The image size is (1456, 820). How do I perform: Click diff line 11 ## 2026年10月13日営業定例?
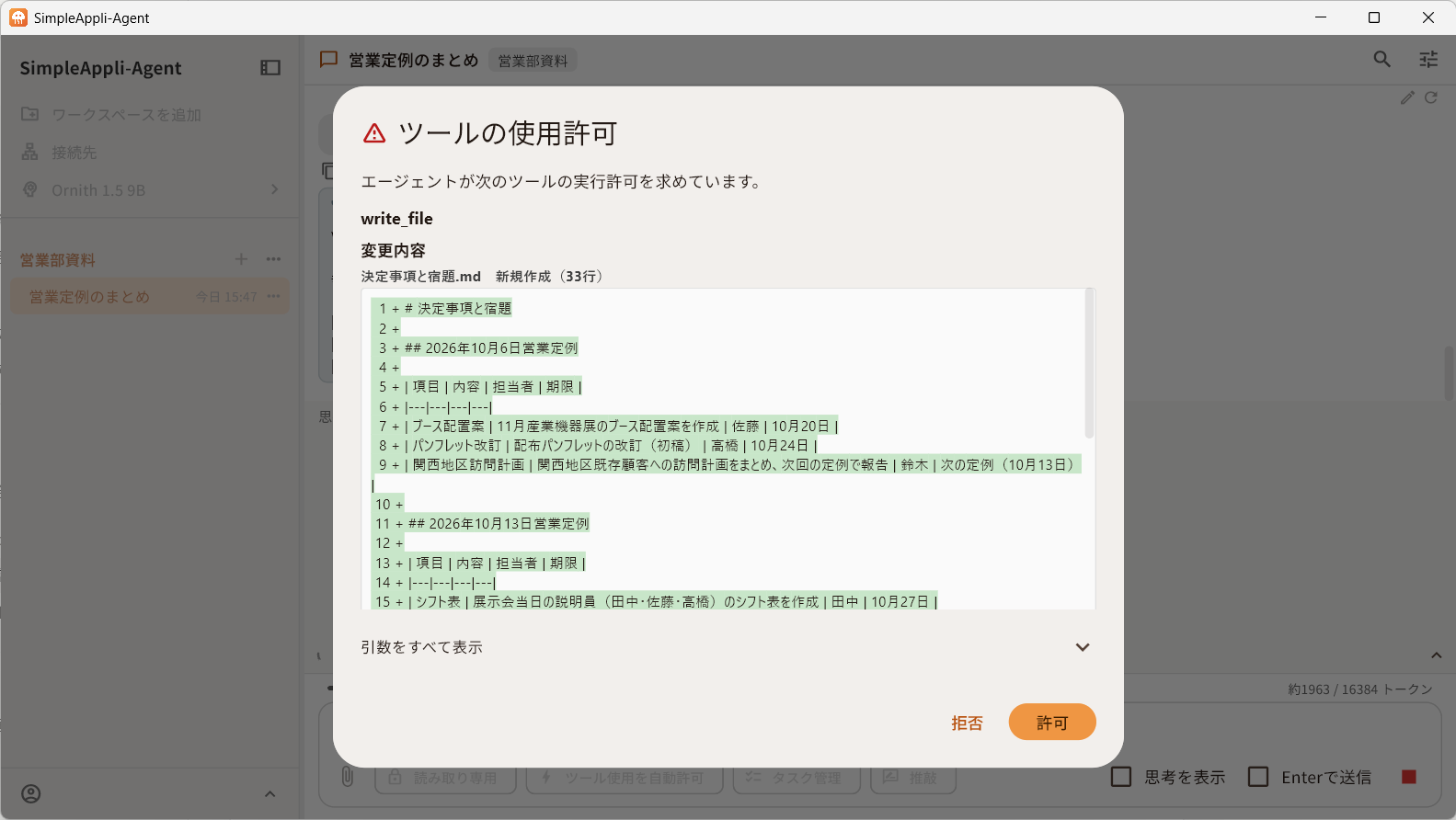click(x=499, y=523)
